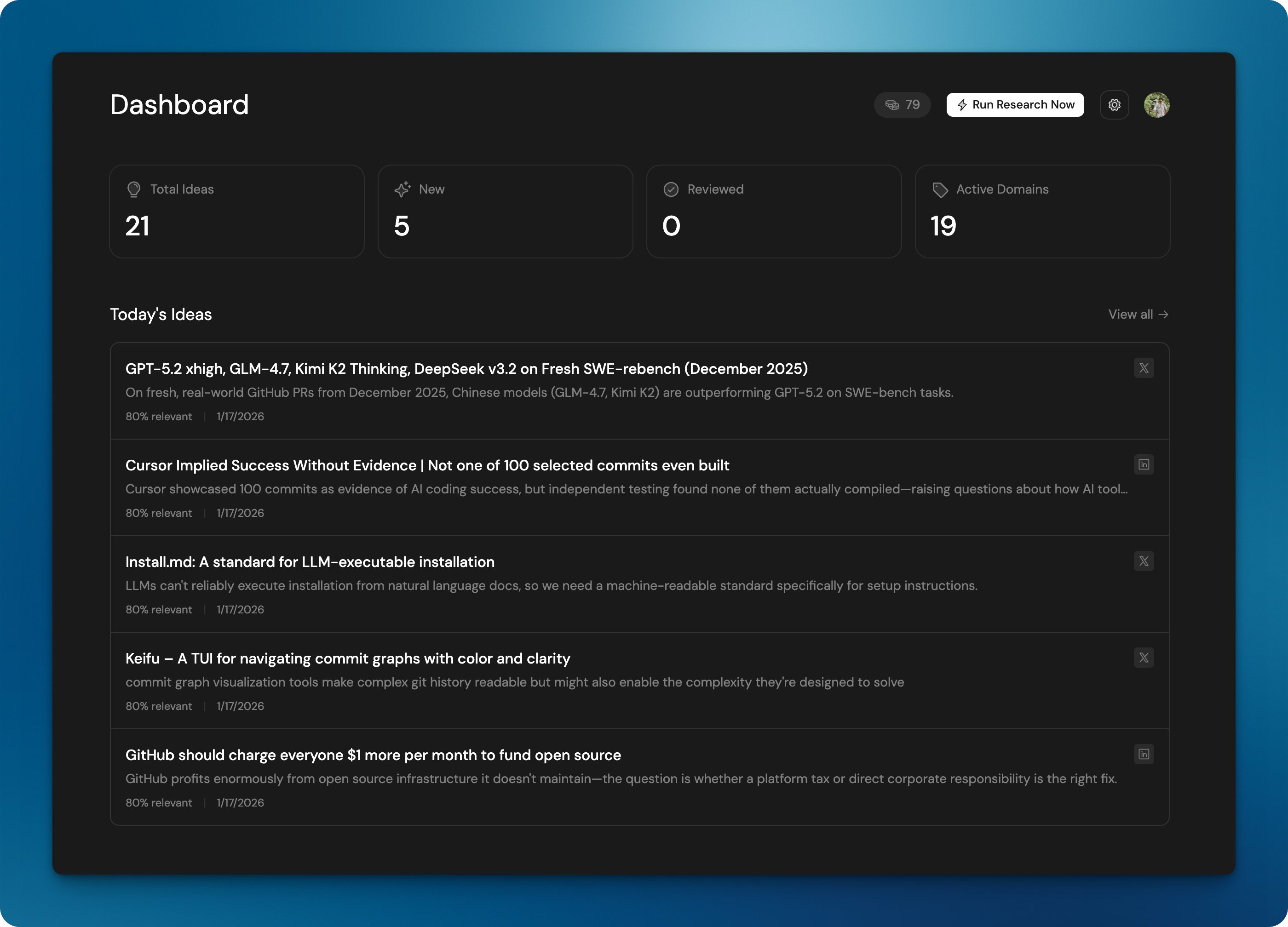Viewport: 1288px width, 927px height.
Task: Click X icon on GPT-5.2 SWE-rebench idea
Action: coord(1144,368)
